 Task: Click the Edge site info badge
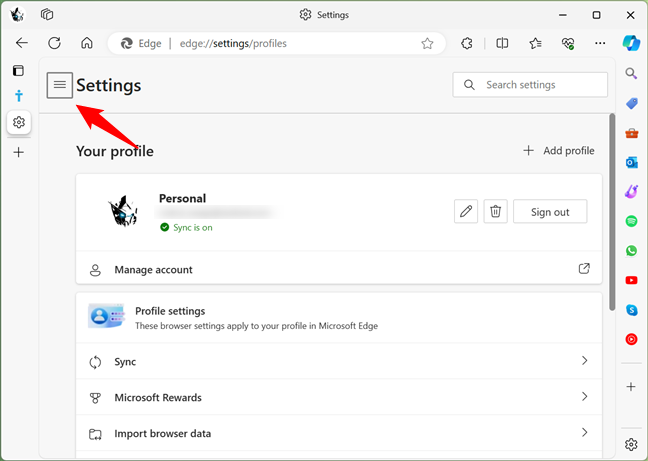[141, 43]
